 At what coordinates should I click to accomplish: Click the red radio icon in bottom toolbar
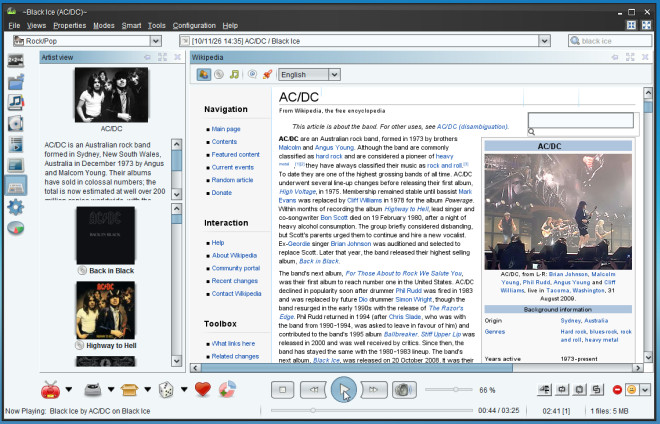pyautogui.click(x=51, y=389)
